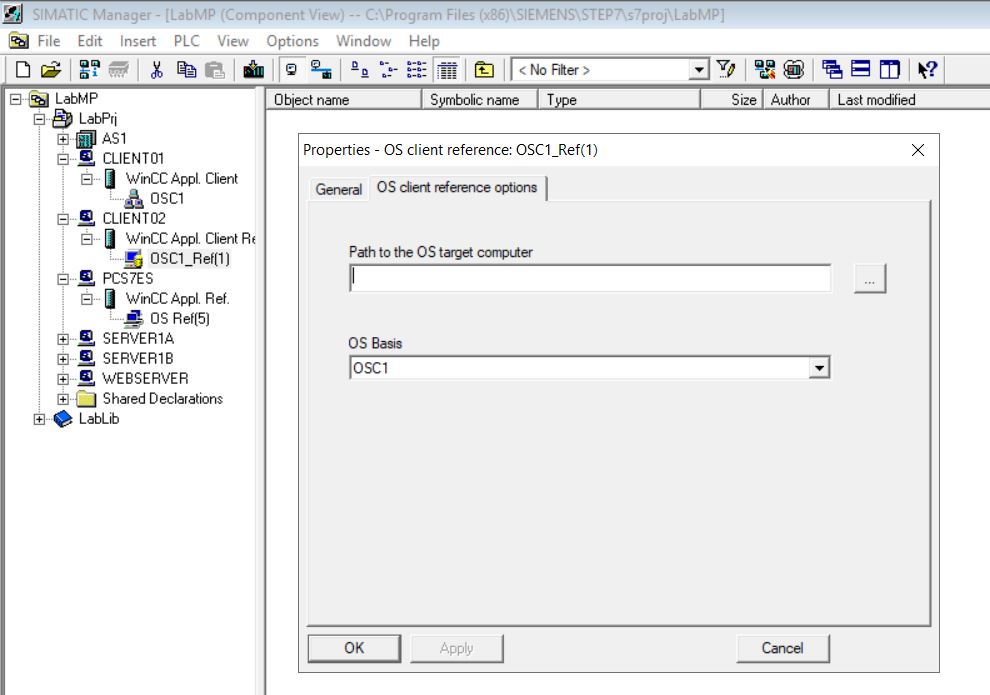
Task: Click the OS target computer path field
Action: coord(590,278)
